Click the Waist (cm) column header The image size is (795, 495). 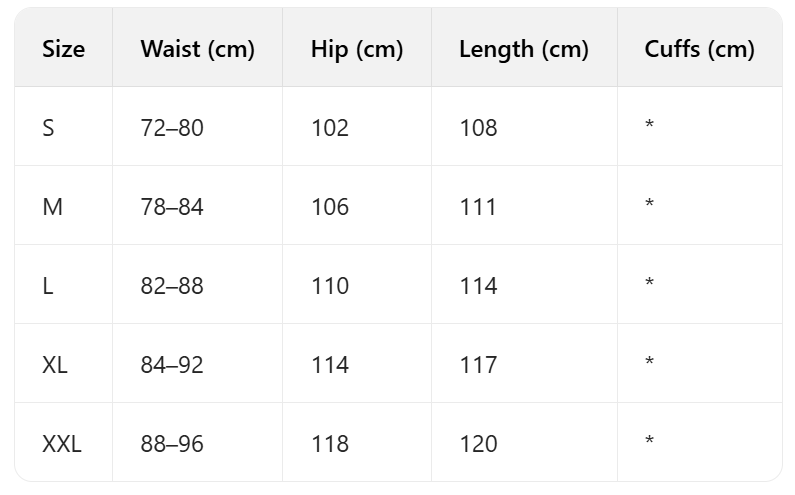tap(197, 49)
